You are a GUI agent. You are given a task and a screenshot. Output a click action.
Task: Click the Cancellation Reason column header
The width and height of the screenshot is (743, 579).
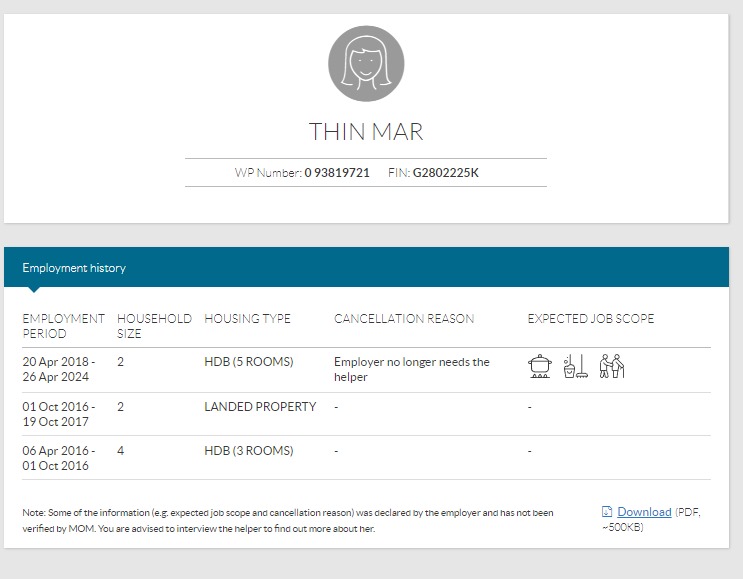coord(404,319)
